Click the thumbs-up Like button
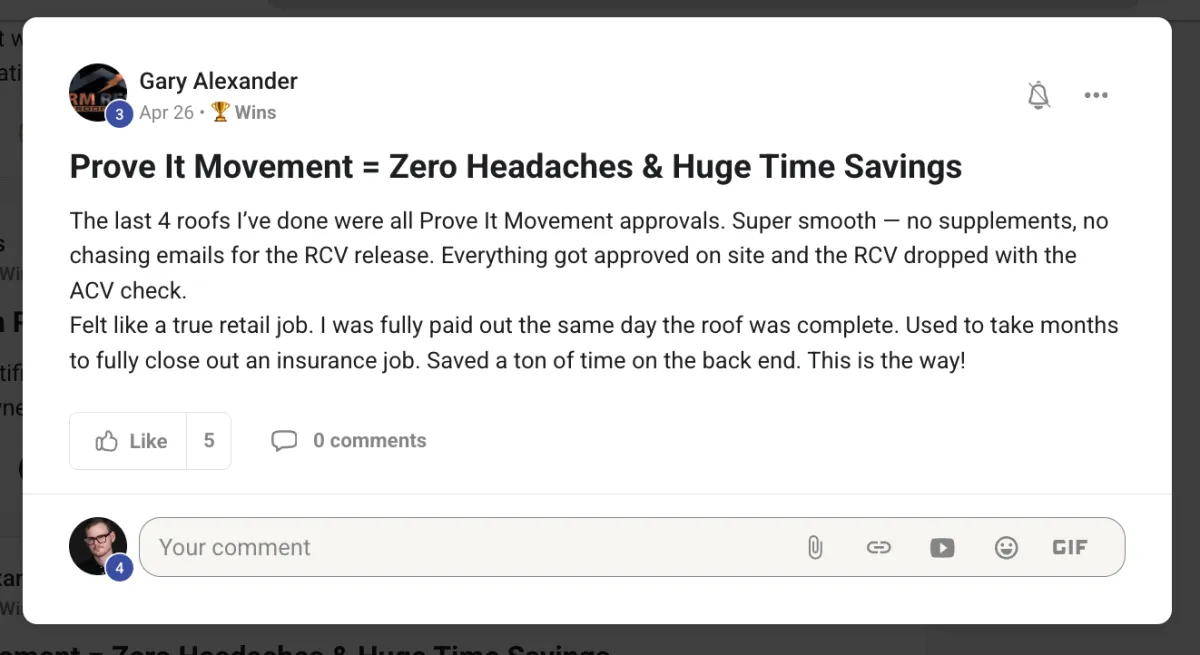Screen dimensions: 1200x655 point(129,441)
